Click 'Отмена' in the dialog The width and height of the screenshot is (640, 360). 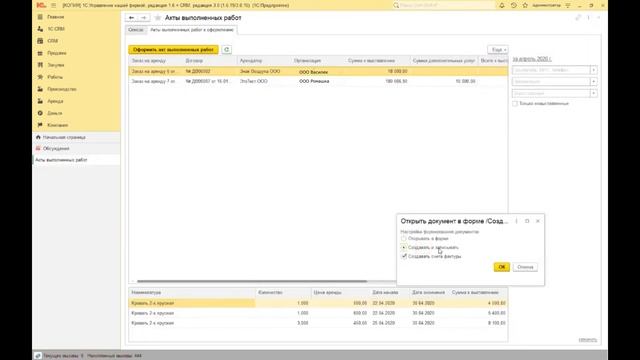coord(525,267)
